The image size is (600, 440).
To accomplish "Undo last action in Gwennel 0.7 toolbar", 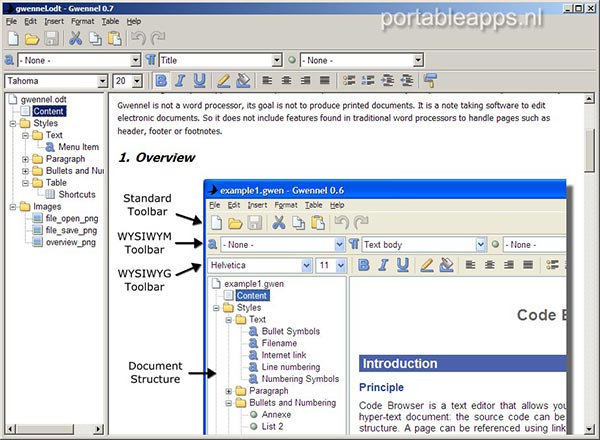I will (x=139, y=38).
